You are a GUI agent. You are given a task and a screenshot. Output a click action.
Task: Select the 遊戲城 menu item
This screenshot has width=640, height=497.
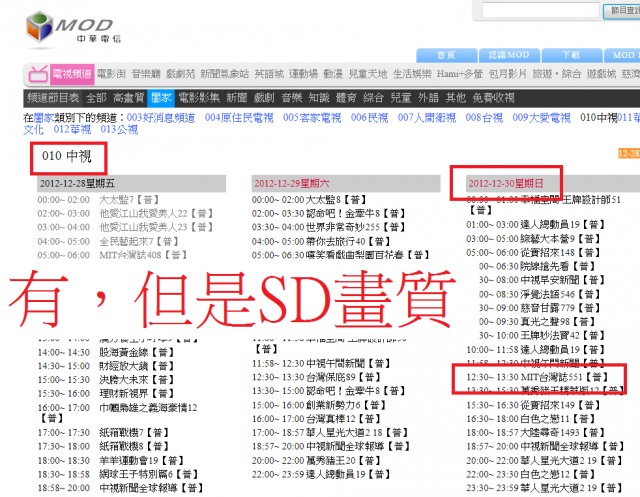(x=601, y=74)
